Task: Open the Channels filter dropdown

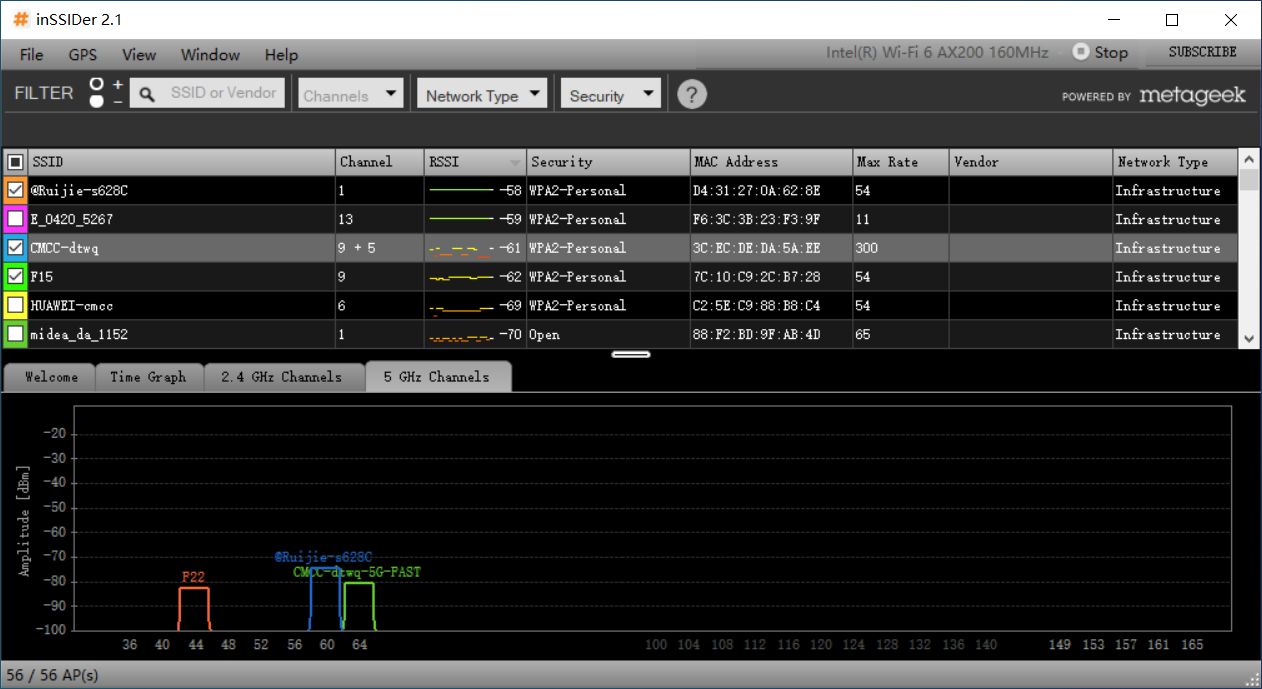Action: [351, 95]
